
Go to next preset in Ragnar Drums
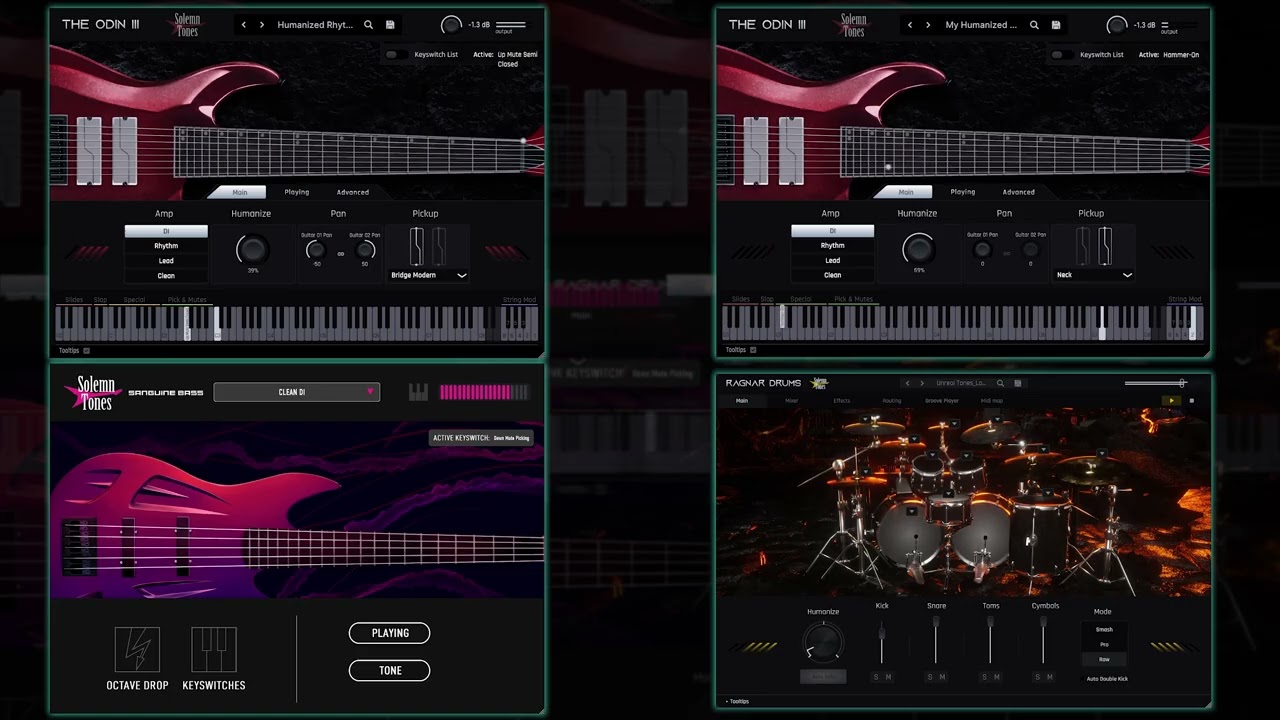[x=923, y=383]
